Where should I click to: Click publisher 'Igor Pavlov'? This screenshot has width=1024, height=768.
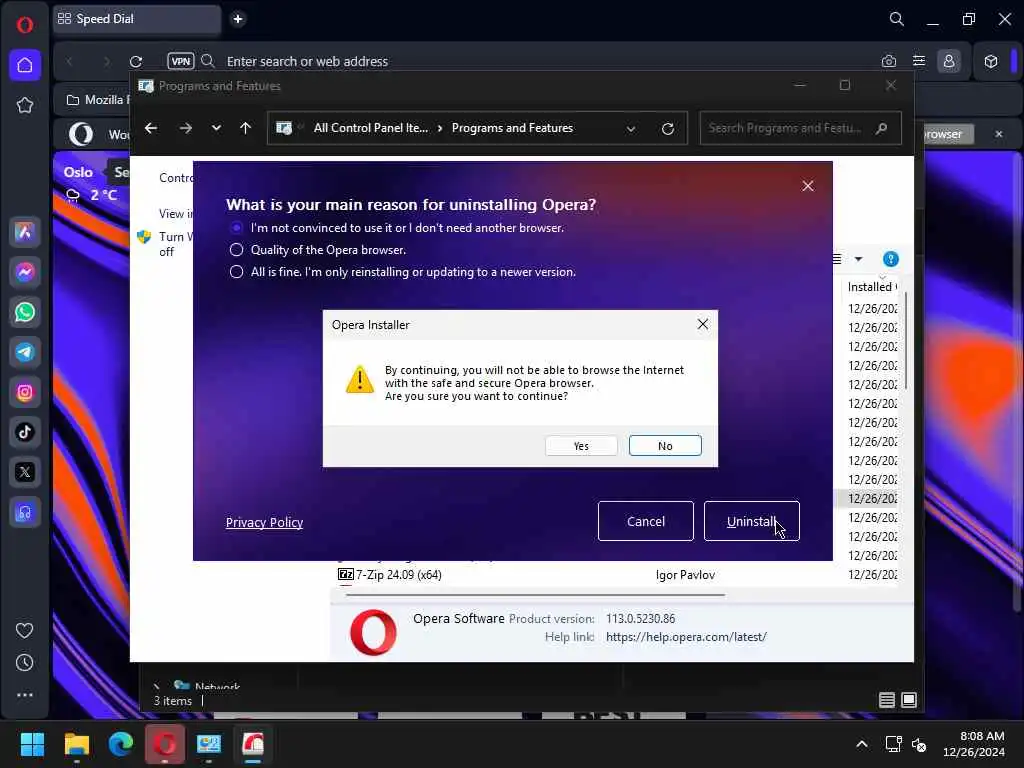coord(685,575)
